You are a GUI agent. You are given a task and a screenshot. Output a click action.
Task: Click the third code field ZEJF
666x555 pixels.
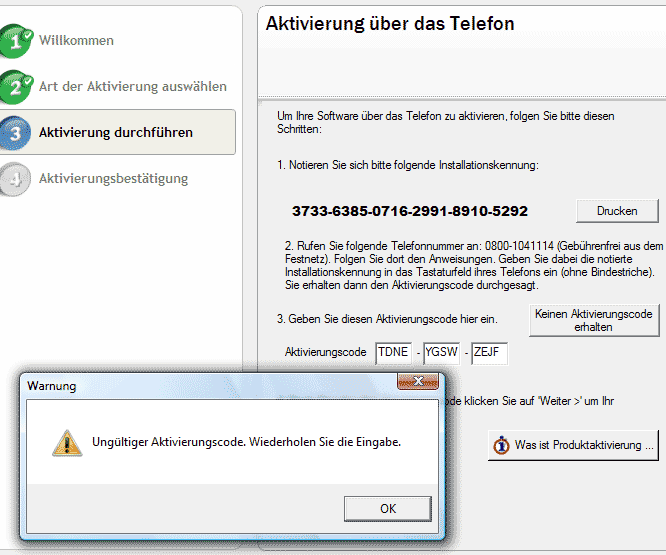(x=489, y=353)
